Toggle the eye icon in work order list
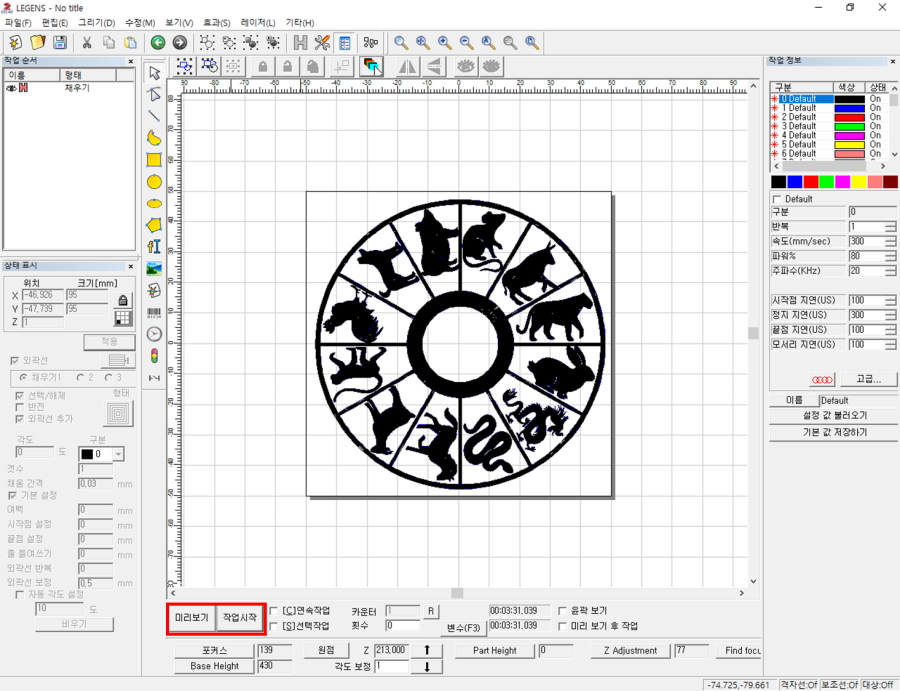Image resolution: width=900 pixels, height=691 pixels. 11,88
